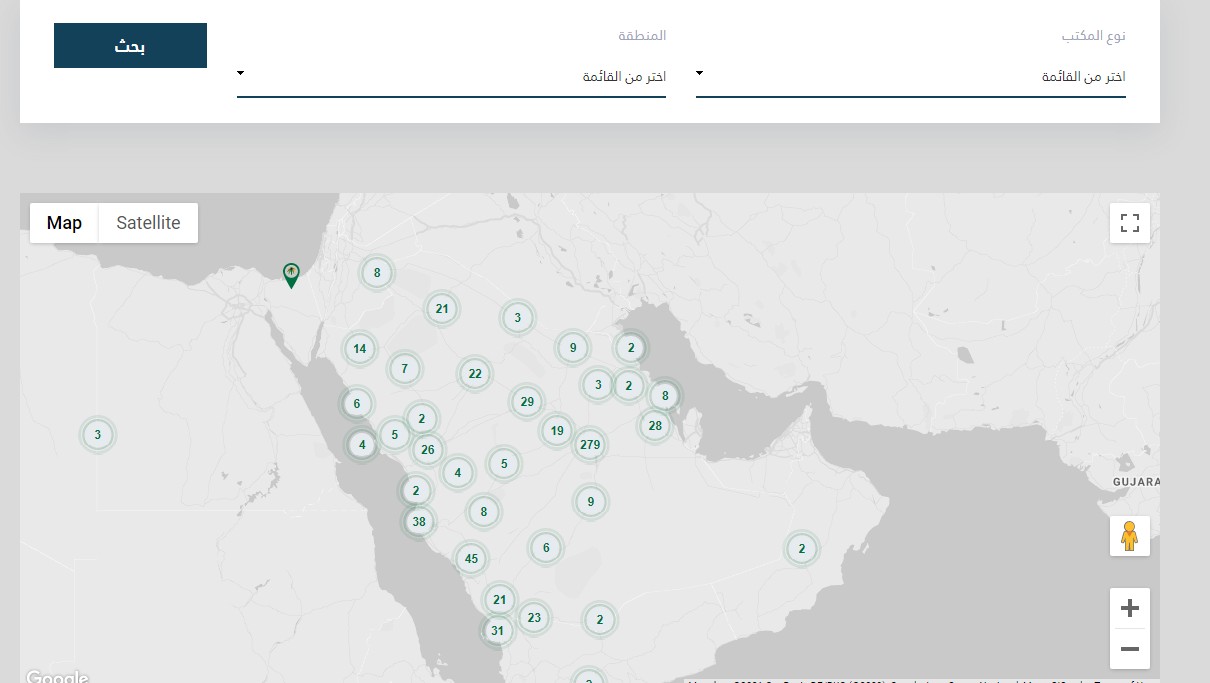
Task: Click the بحث search button
Action: (x=130, y=46)
